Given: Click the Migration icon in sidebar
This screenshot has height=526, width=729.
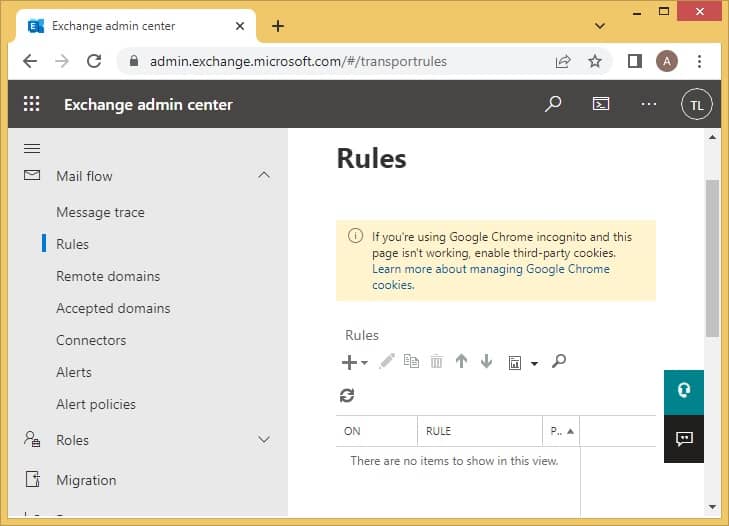Looking at the screenshot, I should pyautogui.click(x=33, y=479).
